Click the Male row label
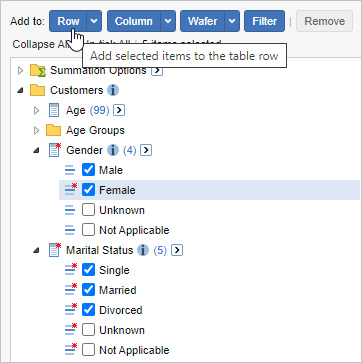 pos(111,170)
